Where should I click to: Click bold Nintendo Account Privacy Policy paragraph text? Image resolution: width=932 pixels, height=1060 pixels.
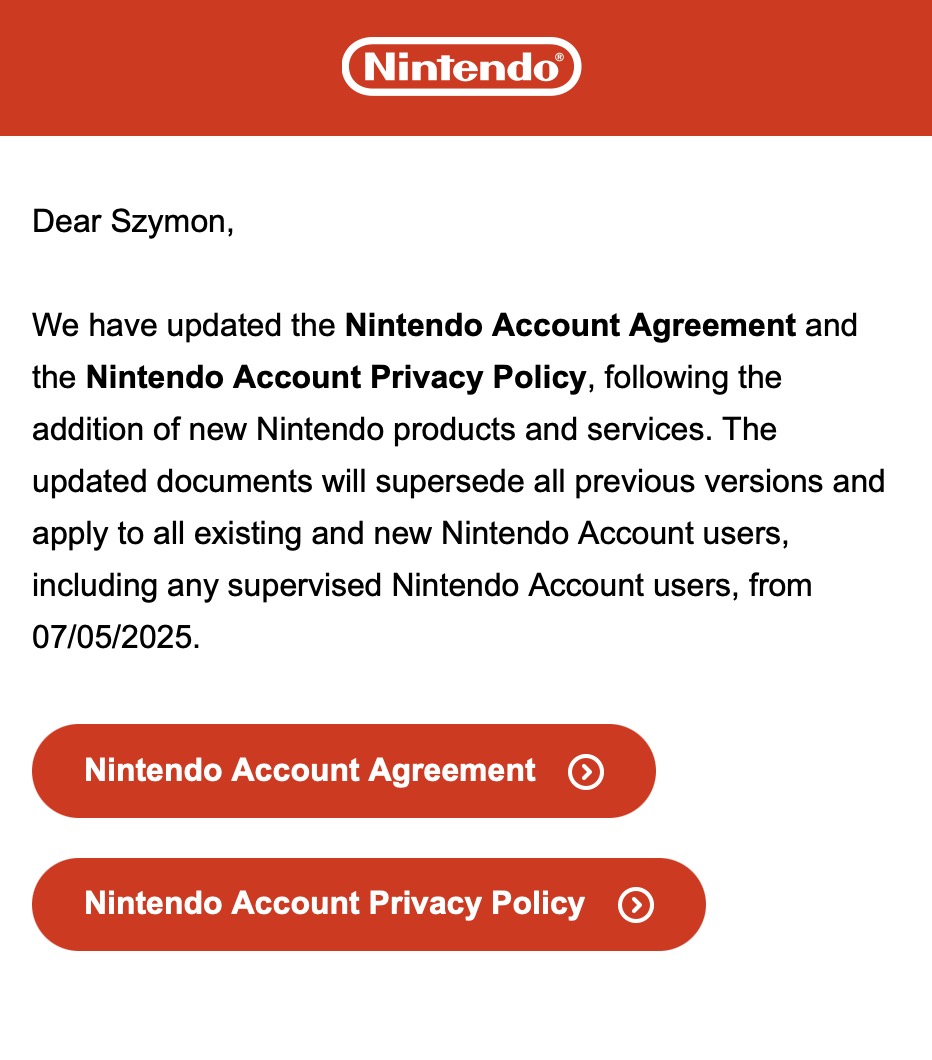click(336, 377)
